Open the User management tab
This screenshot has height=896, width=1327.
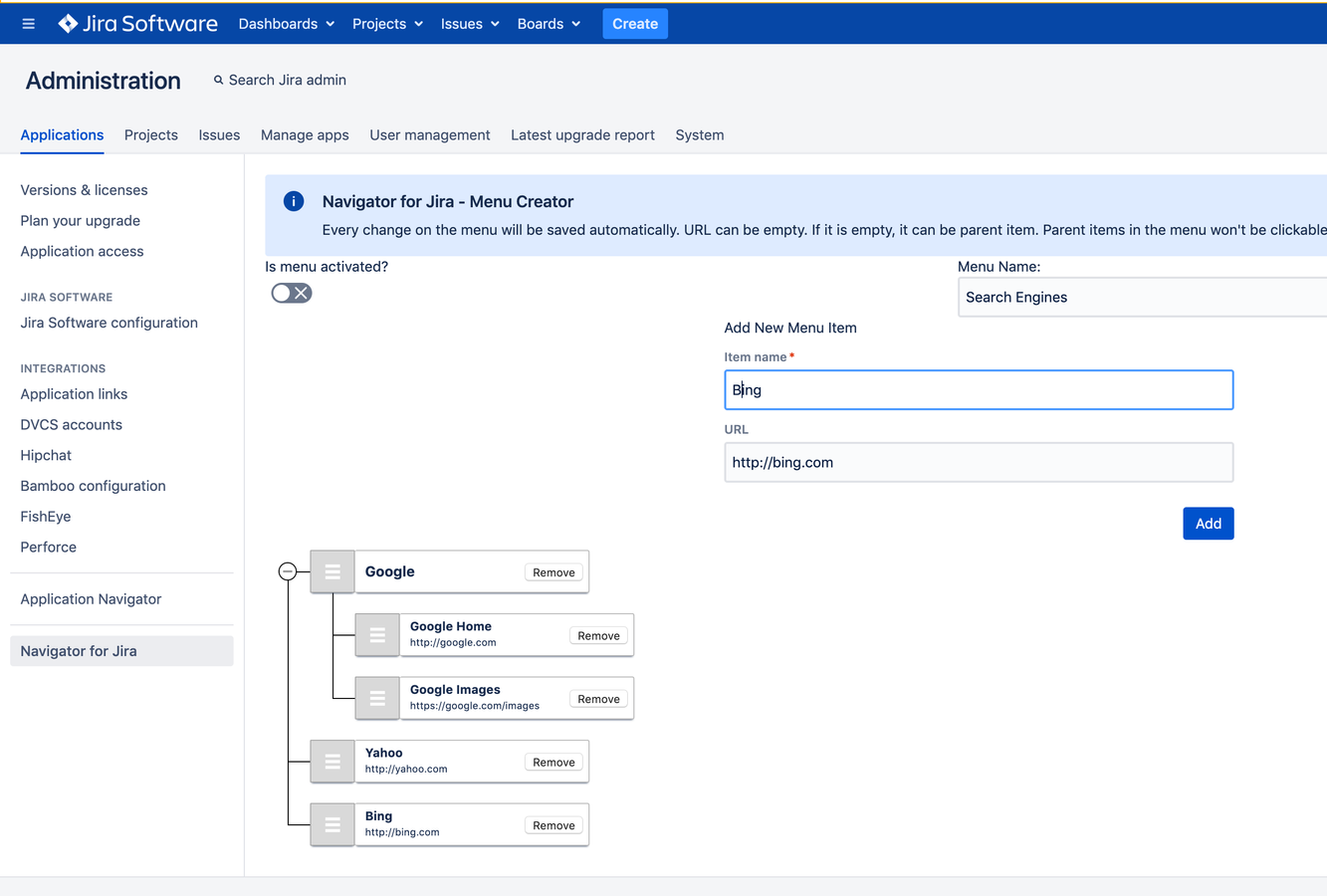point(430,135)
